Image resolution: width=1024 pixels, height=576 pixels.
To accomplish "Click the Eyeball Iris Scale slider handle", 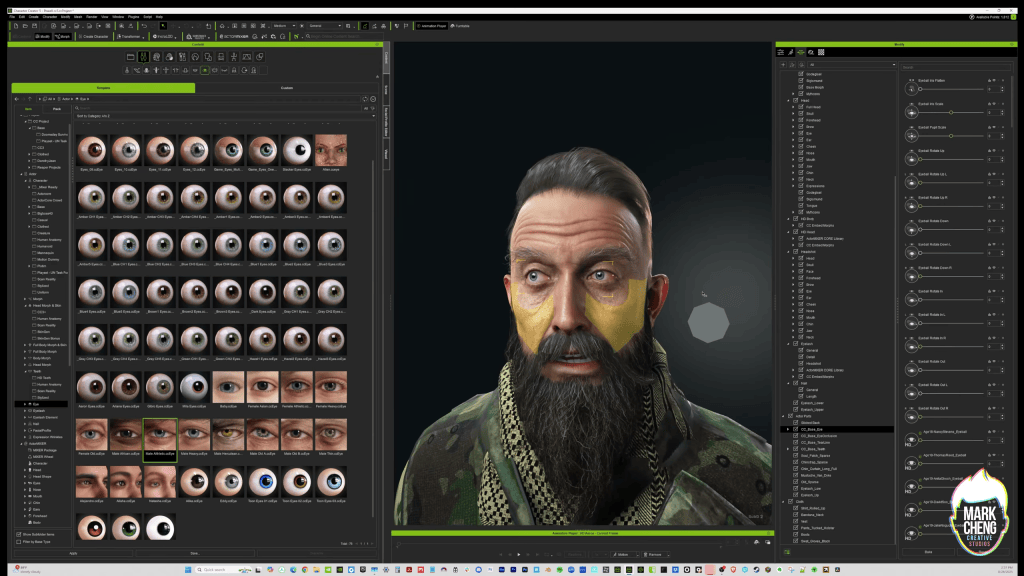I will (951, 112).
